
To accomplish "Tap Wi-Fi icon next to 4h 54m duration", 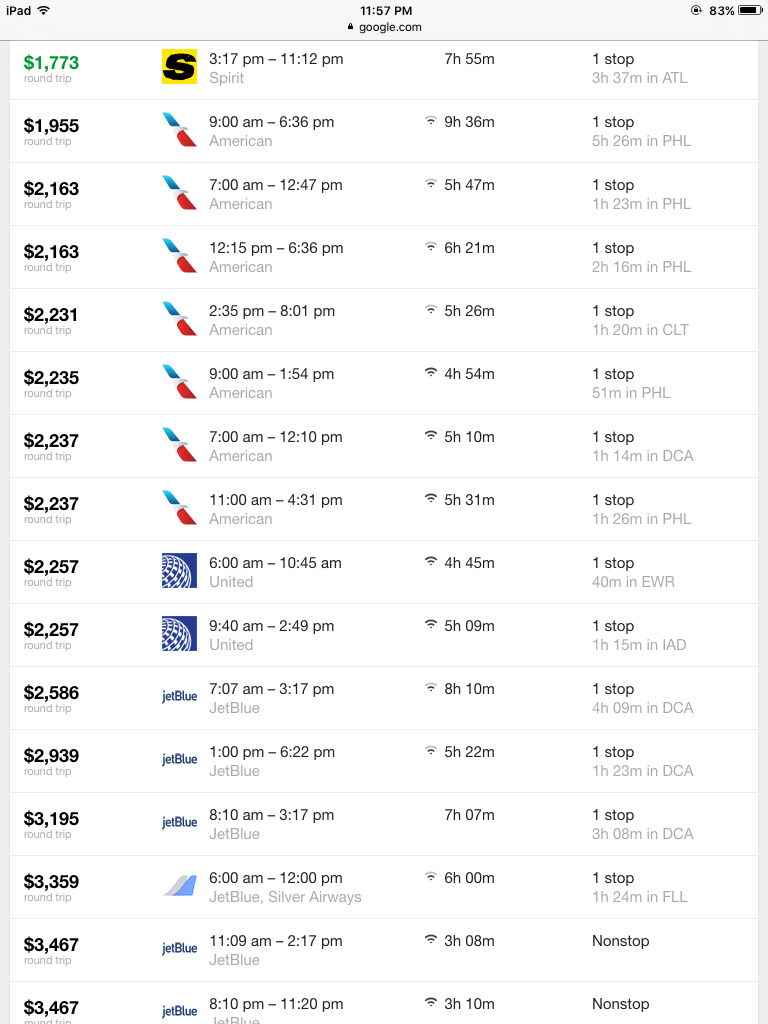I will point(430,373).
